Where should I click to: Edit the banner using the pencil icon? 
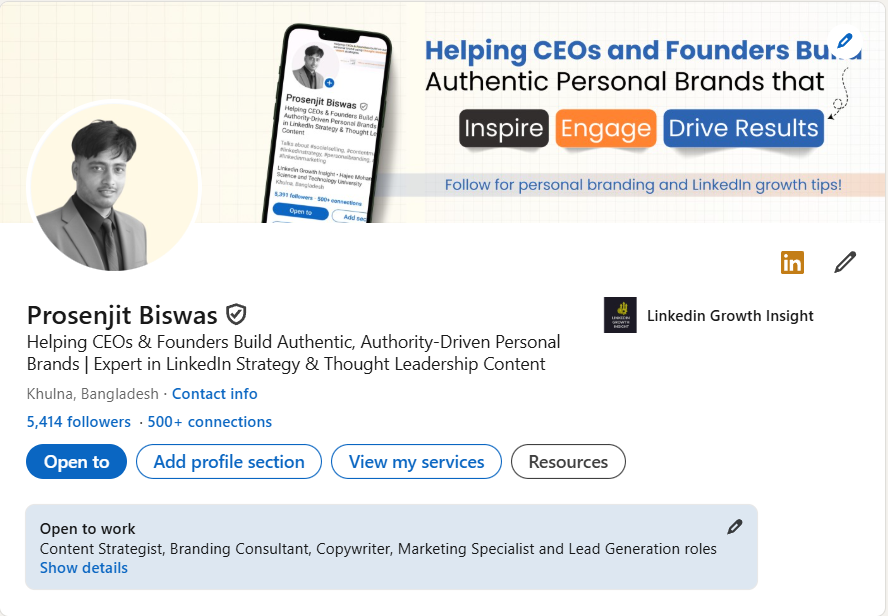click(845, 42)
